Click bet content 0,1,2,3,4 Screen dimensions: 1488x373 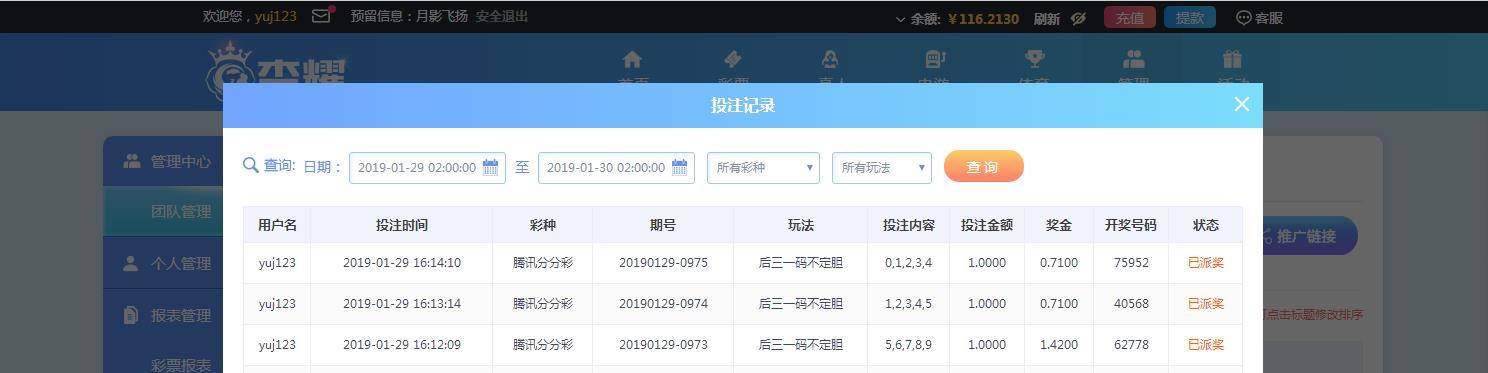coord(909,263)
